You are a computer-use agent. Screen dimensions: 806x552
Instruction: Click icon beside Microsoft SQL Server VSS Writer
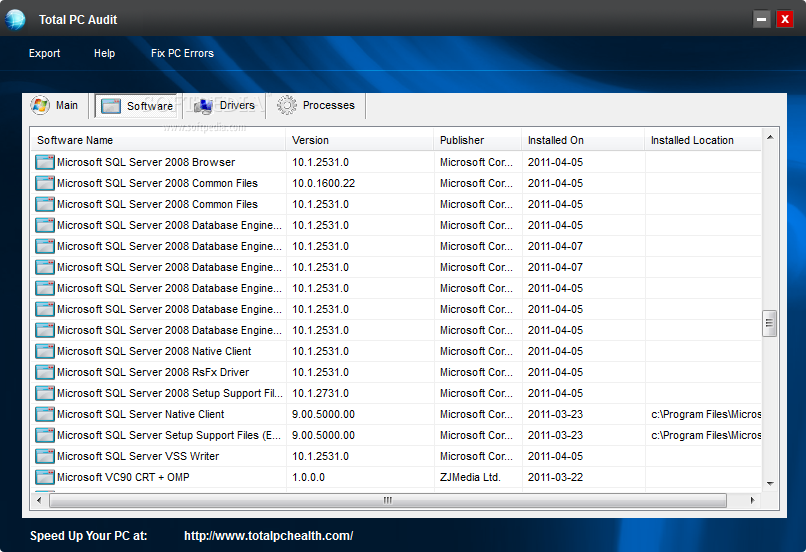pos(45,456)
